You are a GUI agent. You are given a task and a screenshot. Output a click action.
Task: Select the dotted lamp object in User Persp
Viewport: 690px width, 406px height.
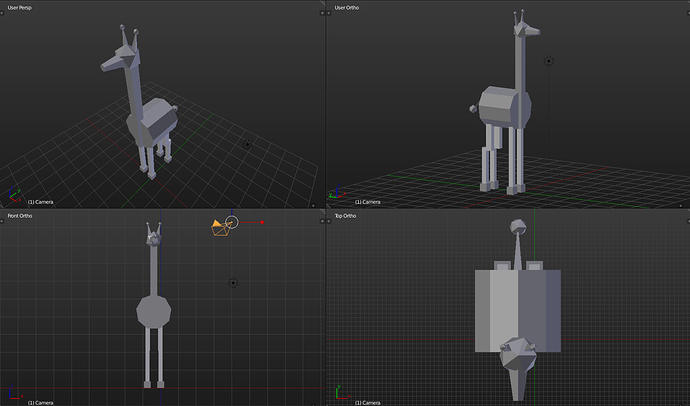coord(248,144)
